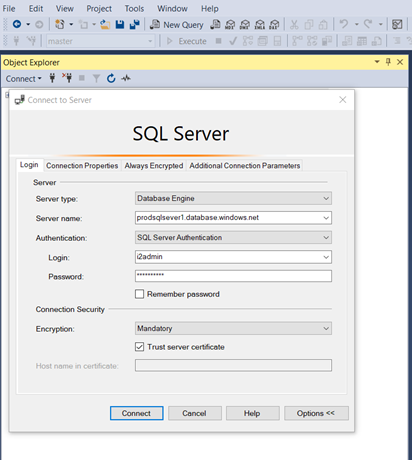Open the Navigate Backward history dropdown arrow
This screenshot has height=460, width=412.
pyautogui.click(x=28, y=24)
